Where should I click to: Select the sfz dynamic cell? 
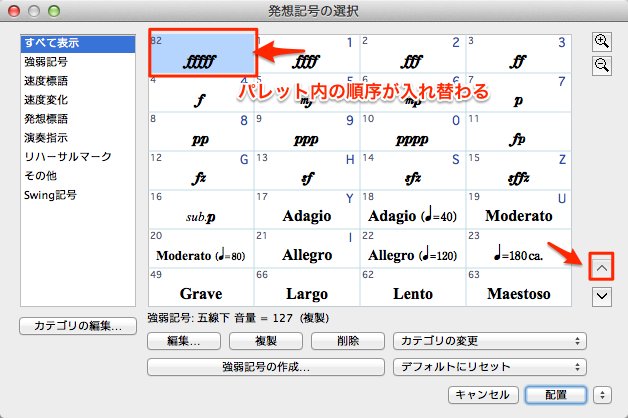coord(413,171)
